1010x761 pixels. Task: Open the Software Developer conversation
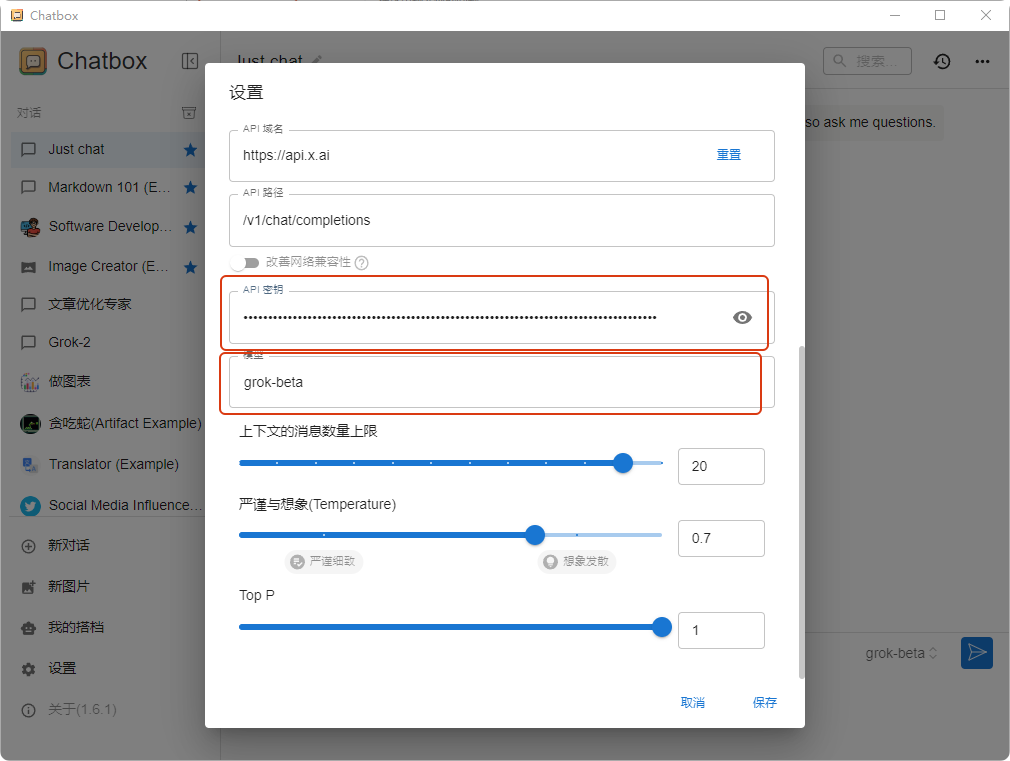pyautogui.click(x=108, y=227)
